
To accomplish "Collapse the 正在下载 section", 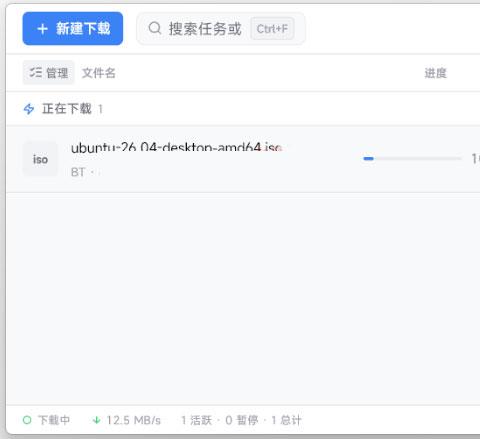I will tap(67, 109).
